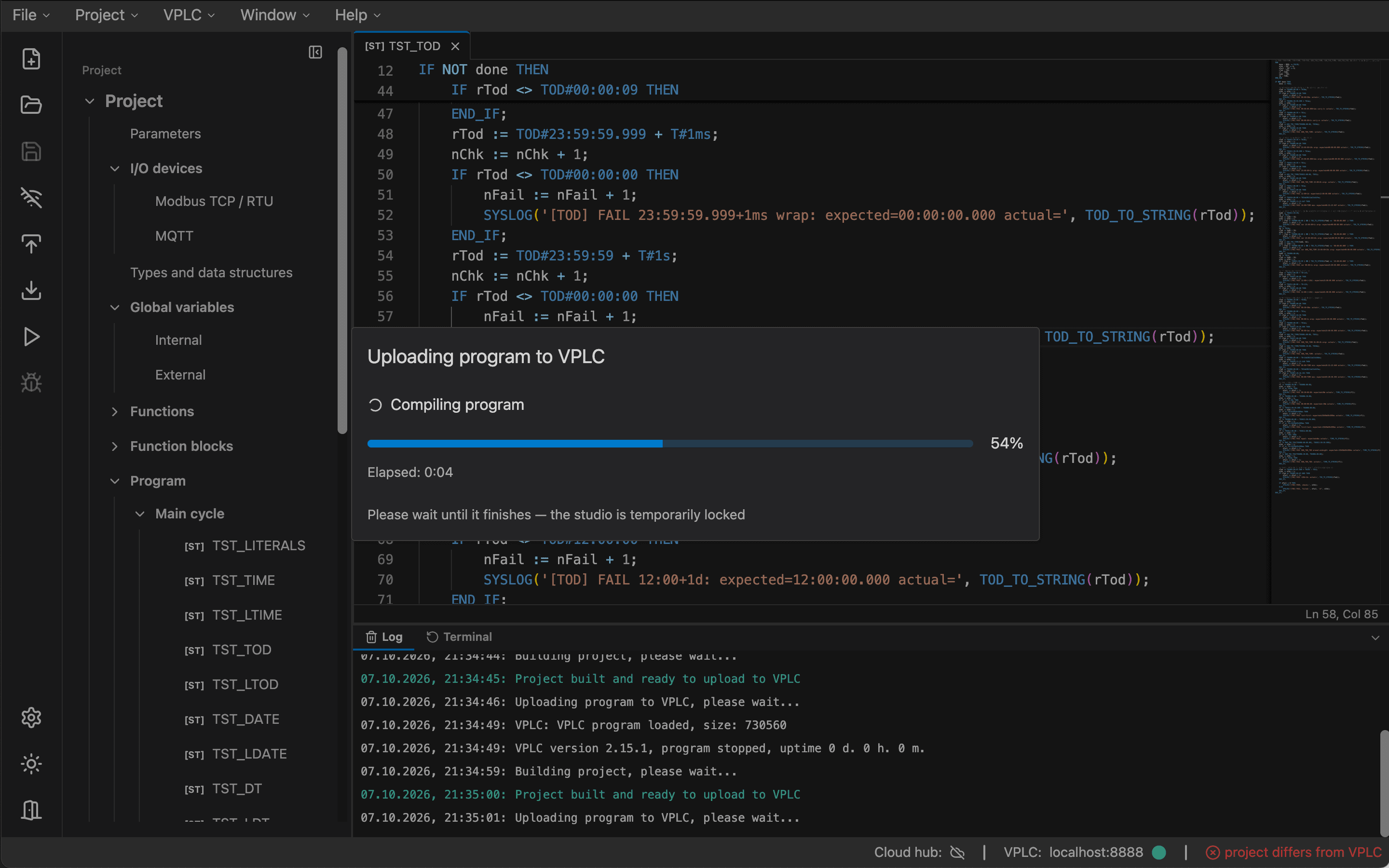Open the Window menu
This screenshot has height=868, width=1389.
[275, 15]
